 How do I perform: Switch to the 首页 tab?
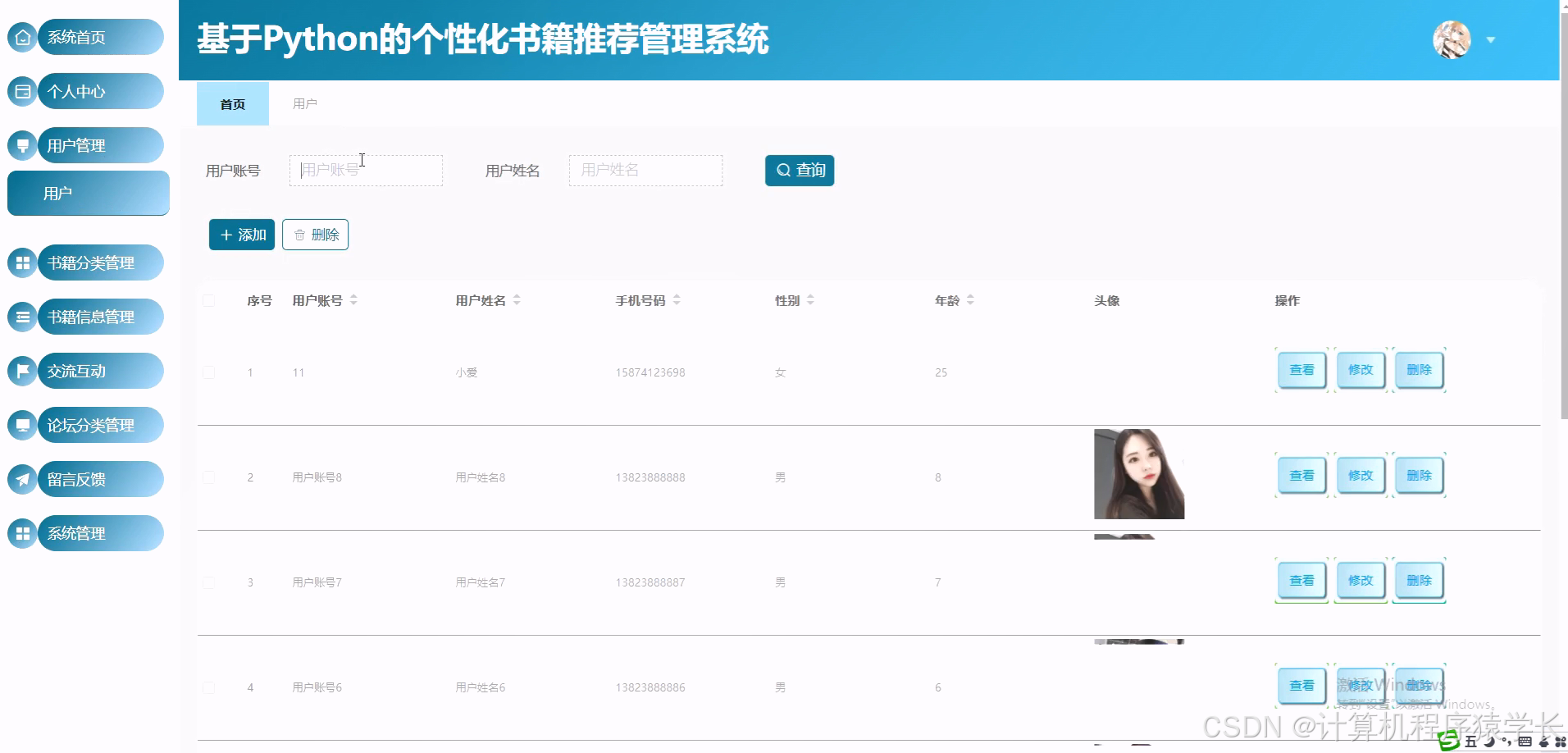233,104
